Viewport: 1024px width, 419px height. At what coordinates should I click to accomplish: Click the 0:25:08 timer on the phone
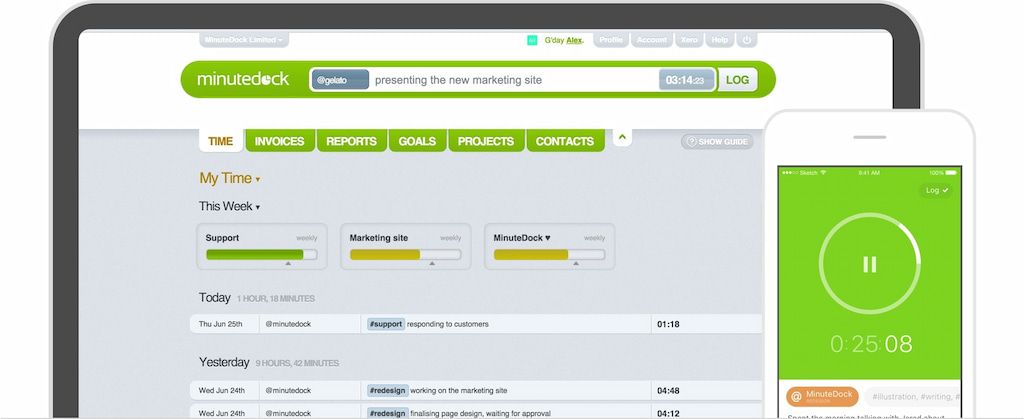[871, 344]
